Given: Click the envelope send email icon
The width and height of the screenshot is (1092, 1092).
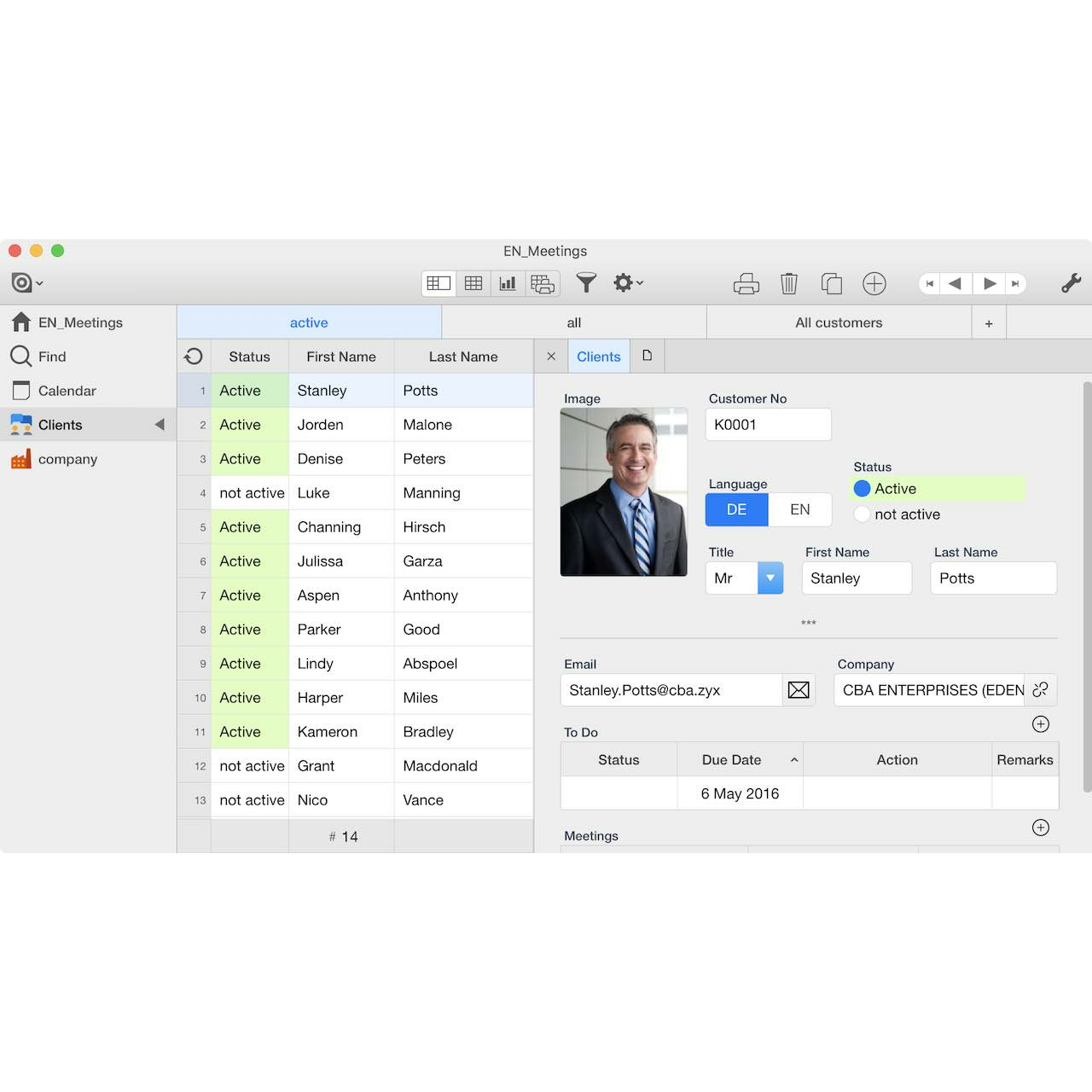Looking at the screenshot, I should click(799, 690).
